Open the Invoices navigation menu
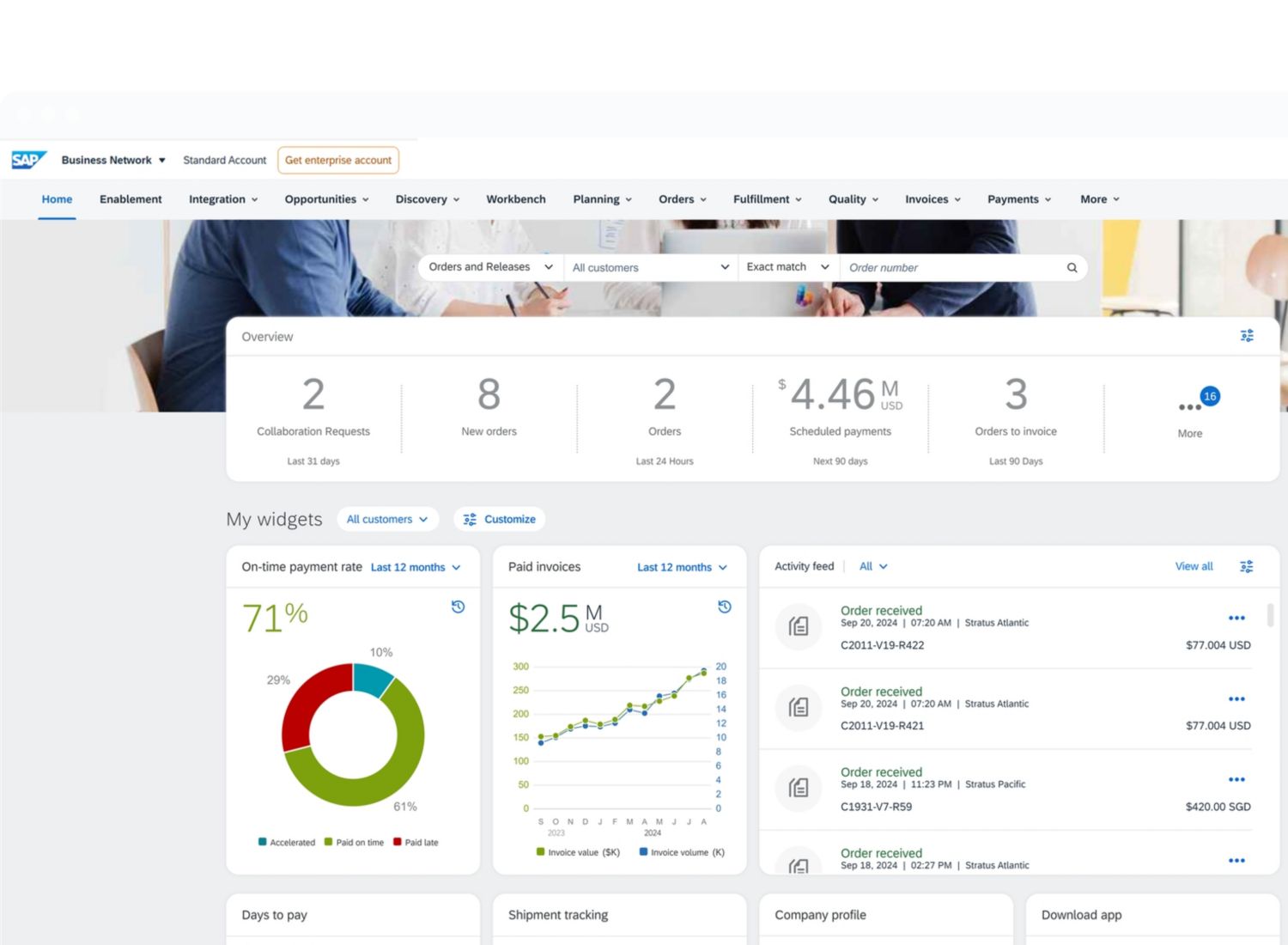Screen dimensions: 1288x945 [x=933, y=199]
